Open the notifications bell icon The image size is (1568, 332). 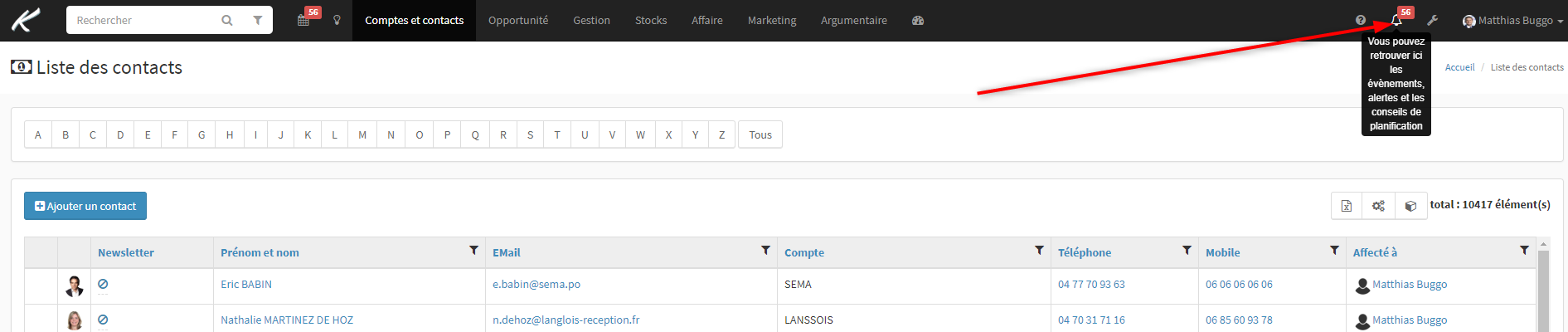[1396, 20]
